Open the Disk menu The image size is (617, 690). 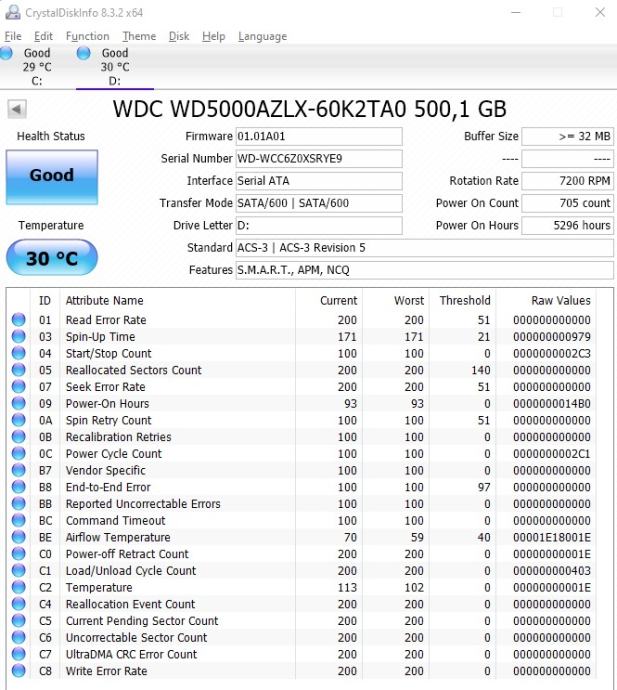tap(179, 36)
